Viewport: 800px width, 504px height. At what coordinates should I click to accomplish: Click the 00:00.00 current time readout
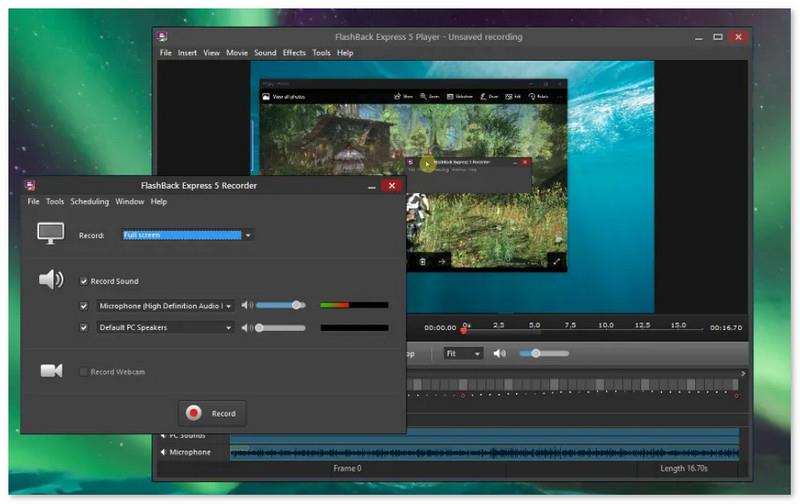coord(440,327)
